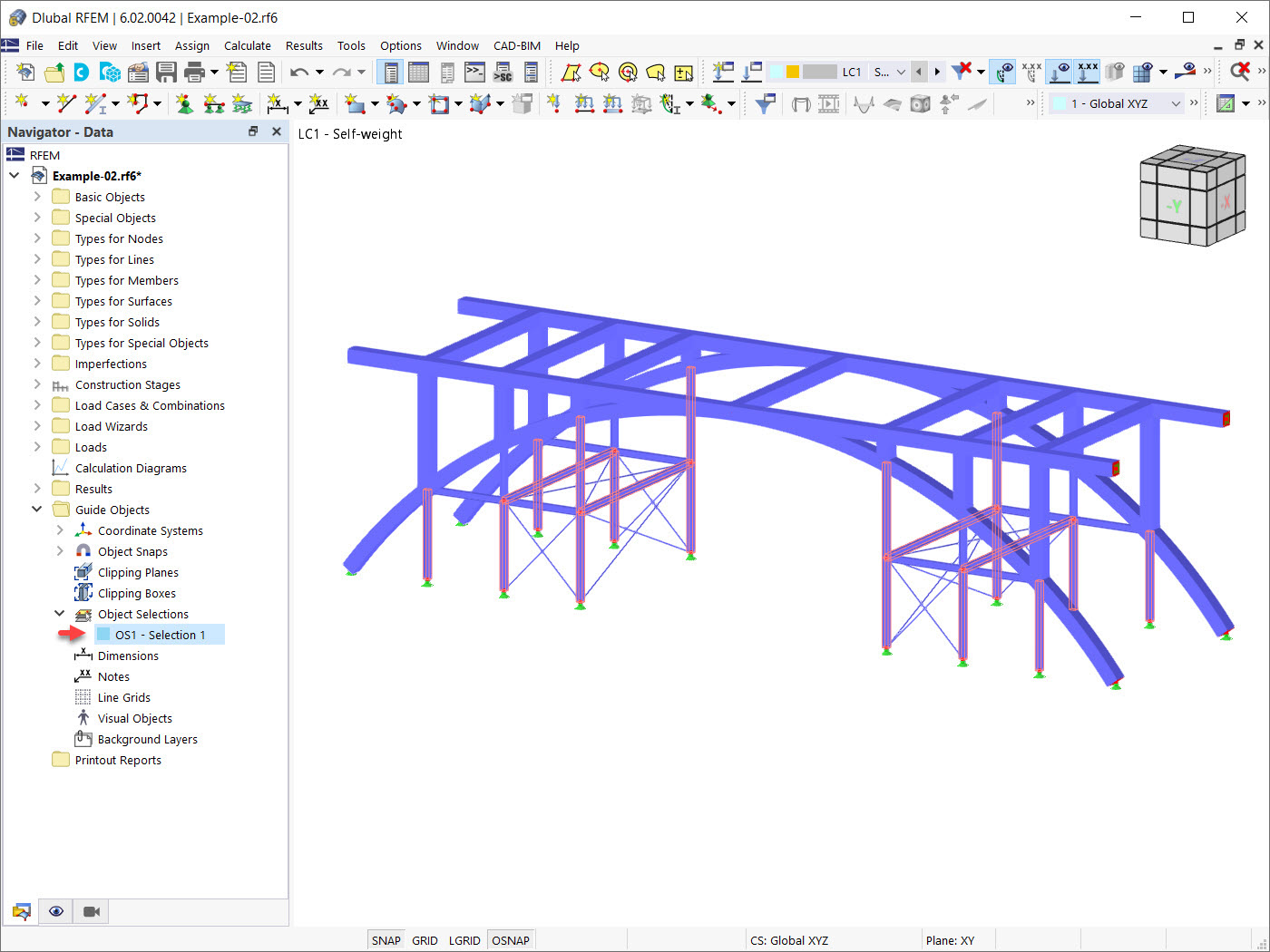Click the new nodal support tool icon

(x=184, y=103)
